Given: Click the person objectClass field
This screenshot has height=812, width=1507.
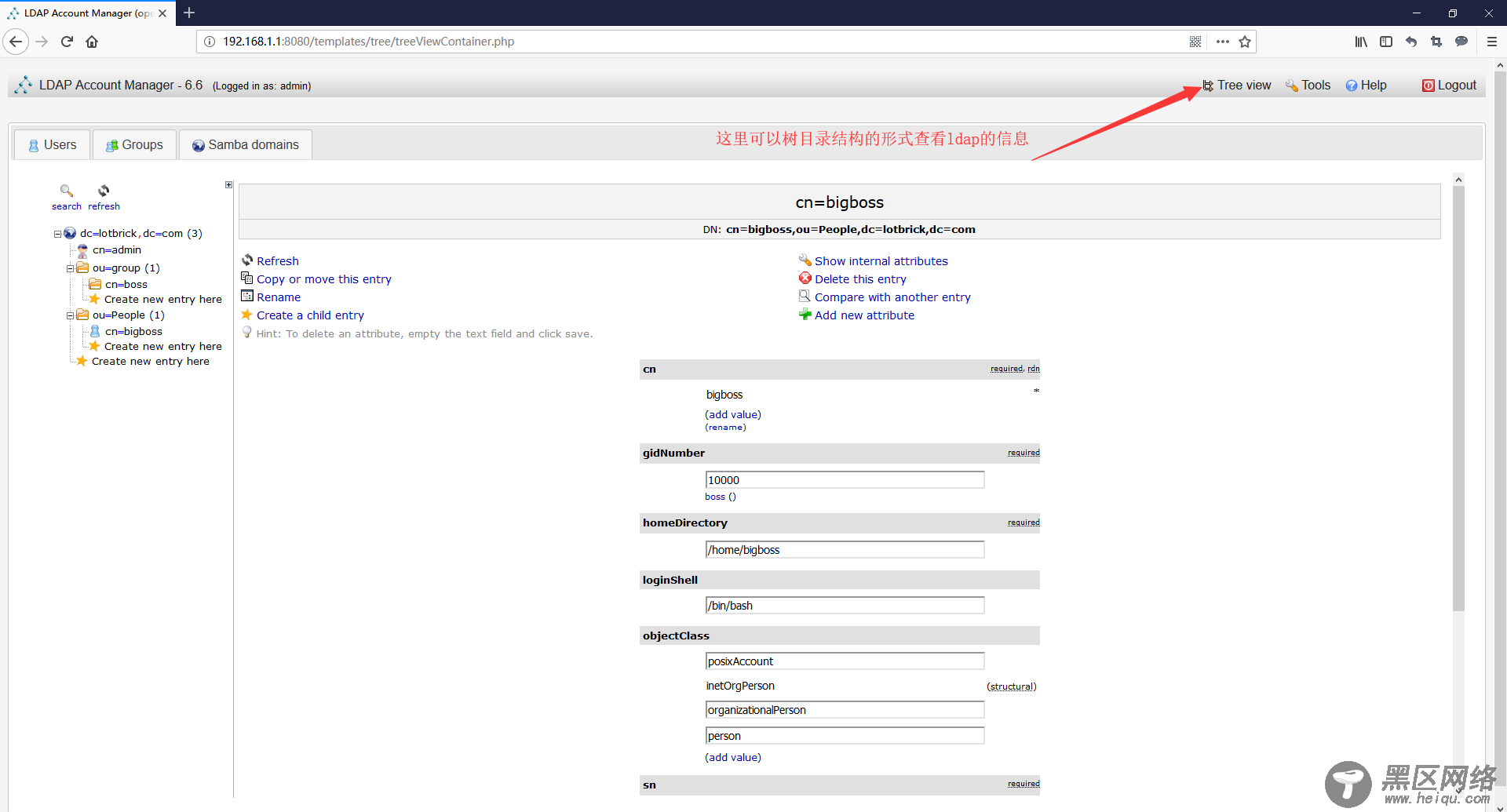Looking at the screenshot, I should click(x=845, y=736).
